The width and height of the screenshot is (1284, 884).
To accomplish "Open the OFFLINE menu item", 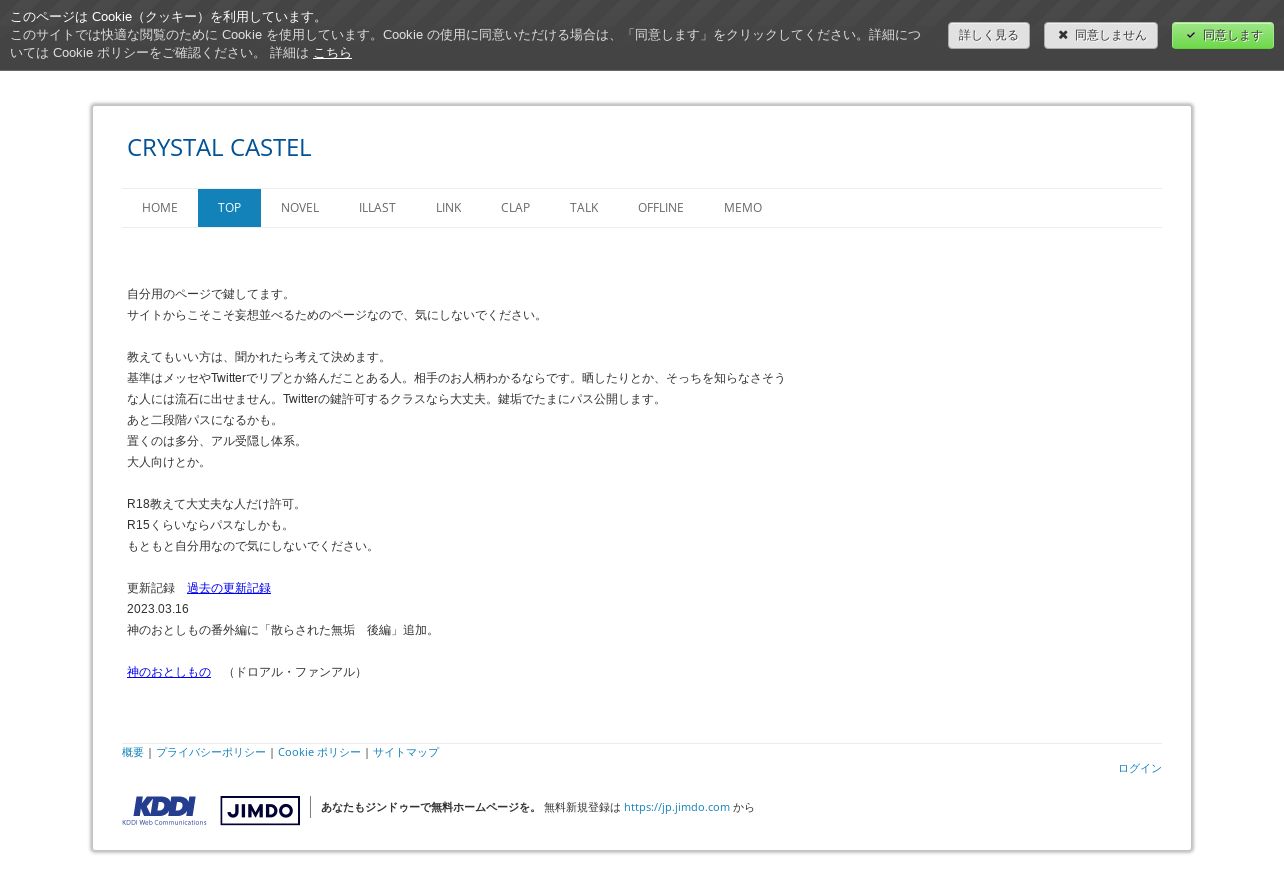I will pyautogui.click(x=661, y=208).
